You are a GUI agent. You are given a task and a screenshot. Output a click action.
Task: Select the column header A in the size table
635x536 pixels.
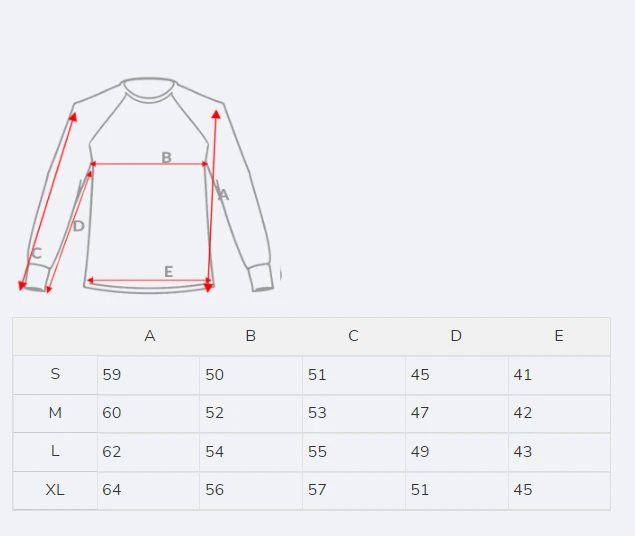150,336
